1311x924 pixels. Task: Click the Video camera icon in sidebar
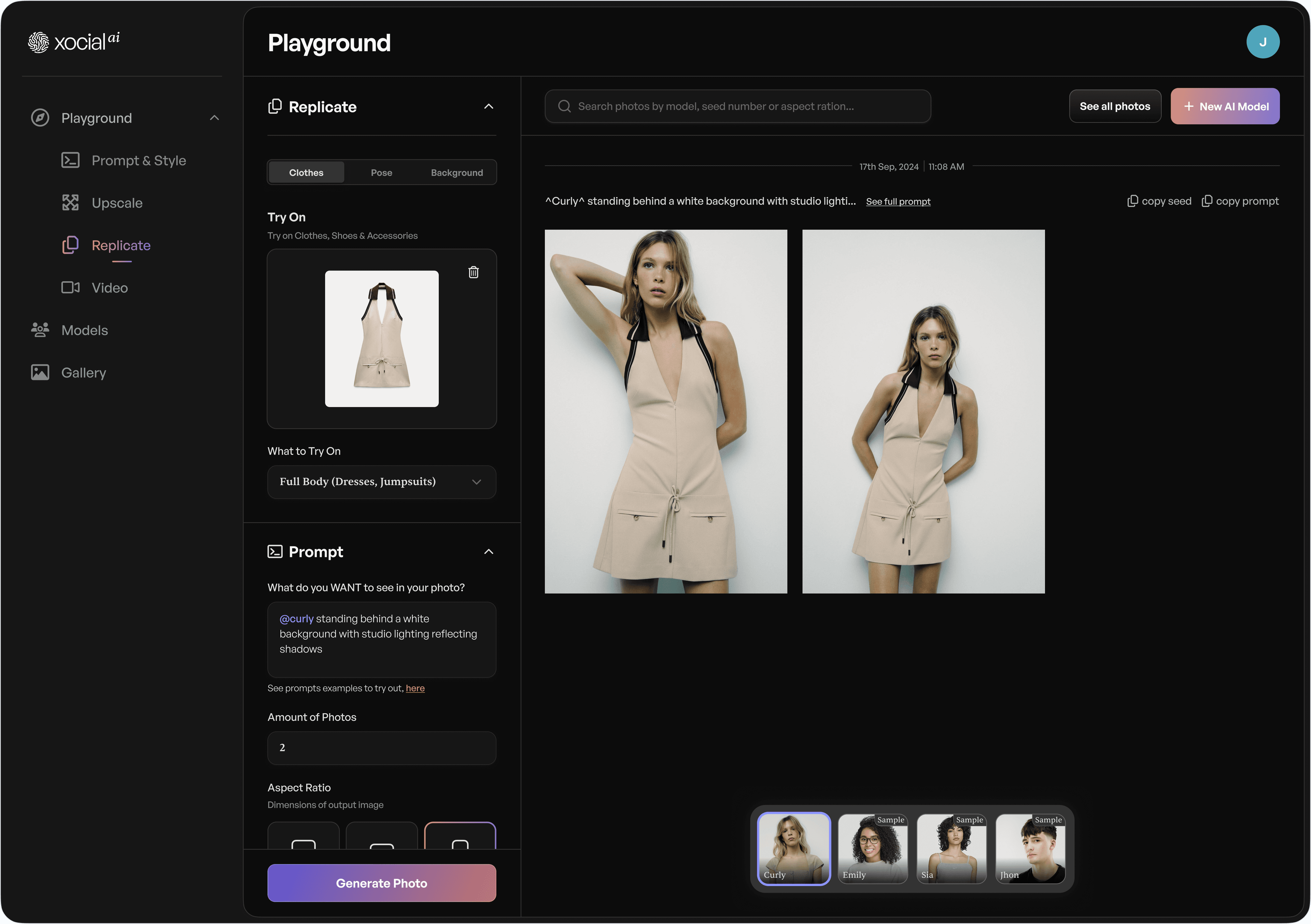70,288
